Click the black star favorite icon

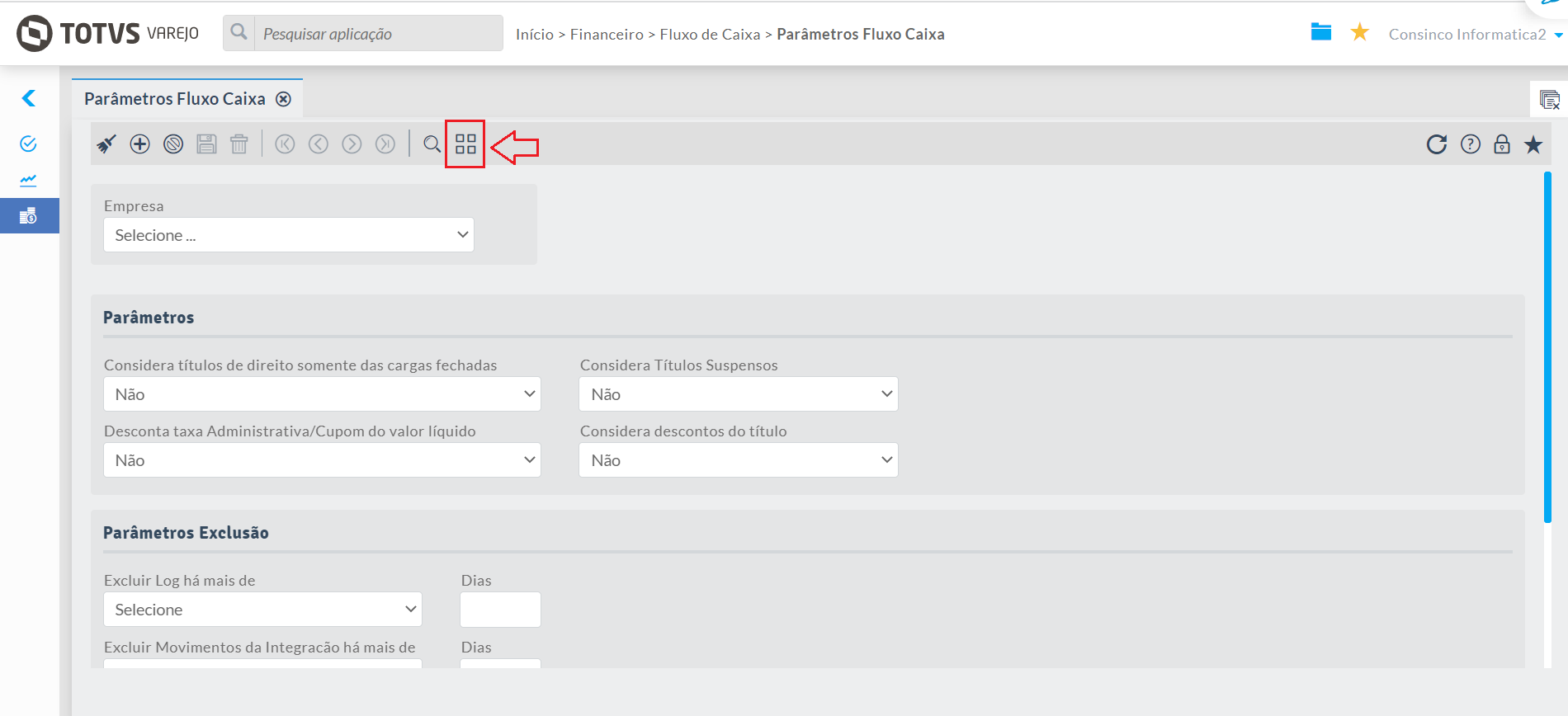1533,144
